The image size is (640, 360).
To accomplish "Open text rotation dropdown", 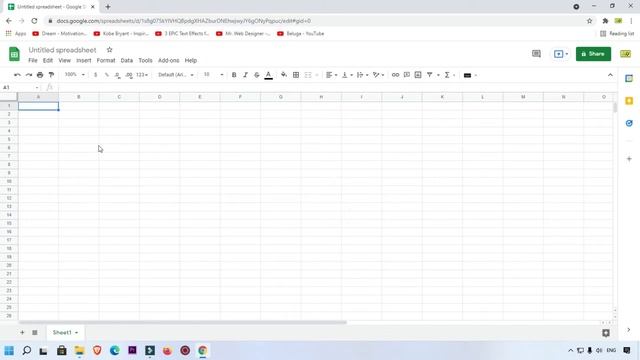I will 378,75.
